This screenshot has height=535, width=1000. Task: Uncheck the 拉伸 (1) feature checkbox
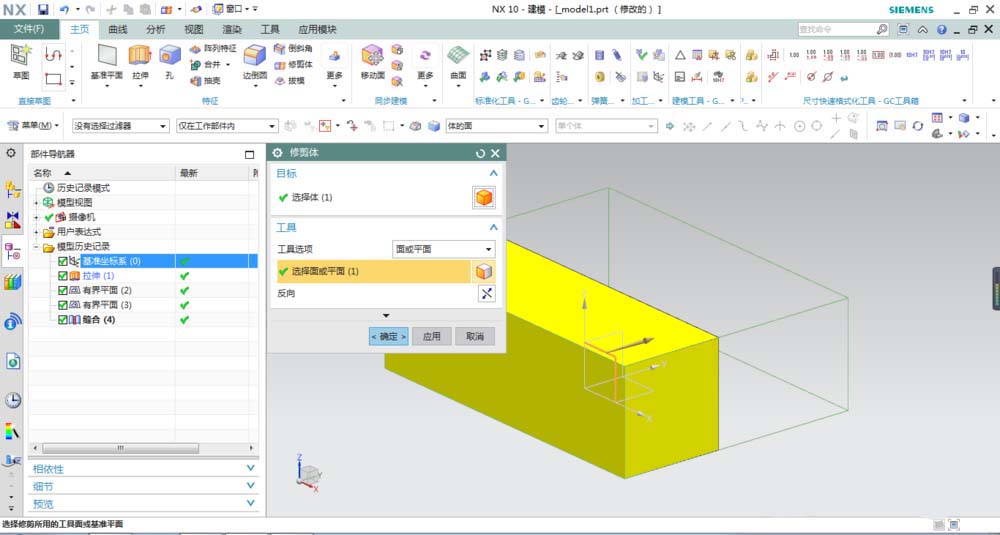point(62,276)
